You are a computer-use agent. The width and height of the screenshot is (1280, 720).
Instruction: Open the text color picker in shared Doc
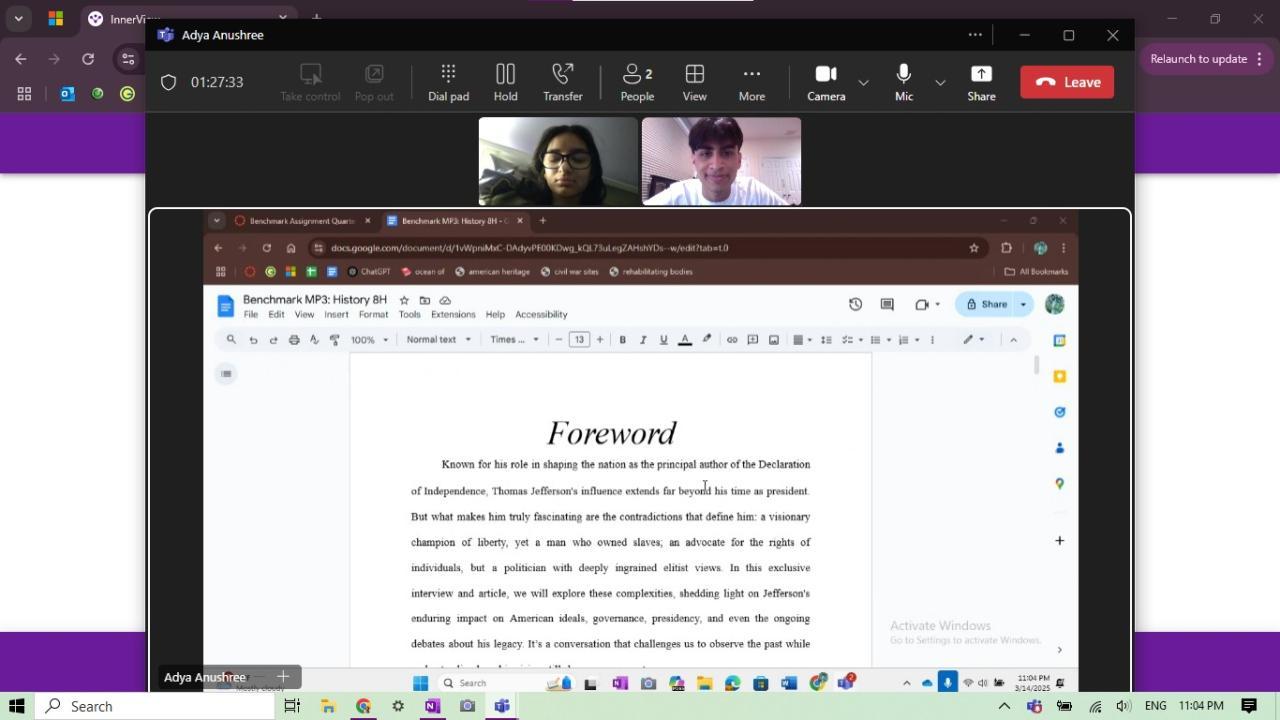coord(685,340)
